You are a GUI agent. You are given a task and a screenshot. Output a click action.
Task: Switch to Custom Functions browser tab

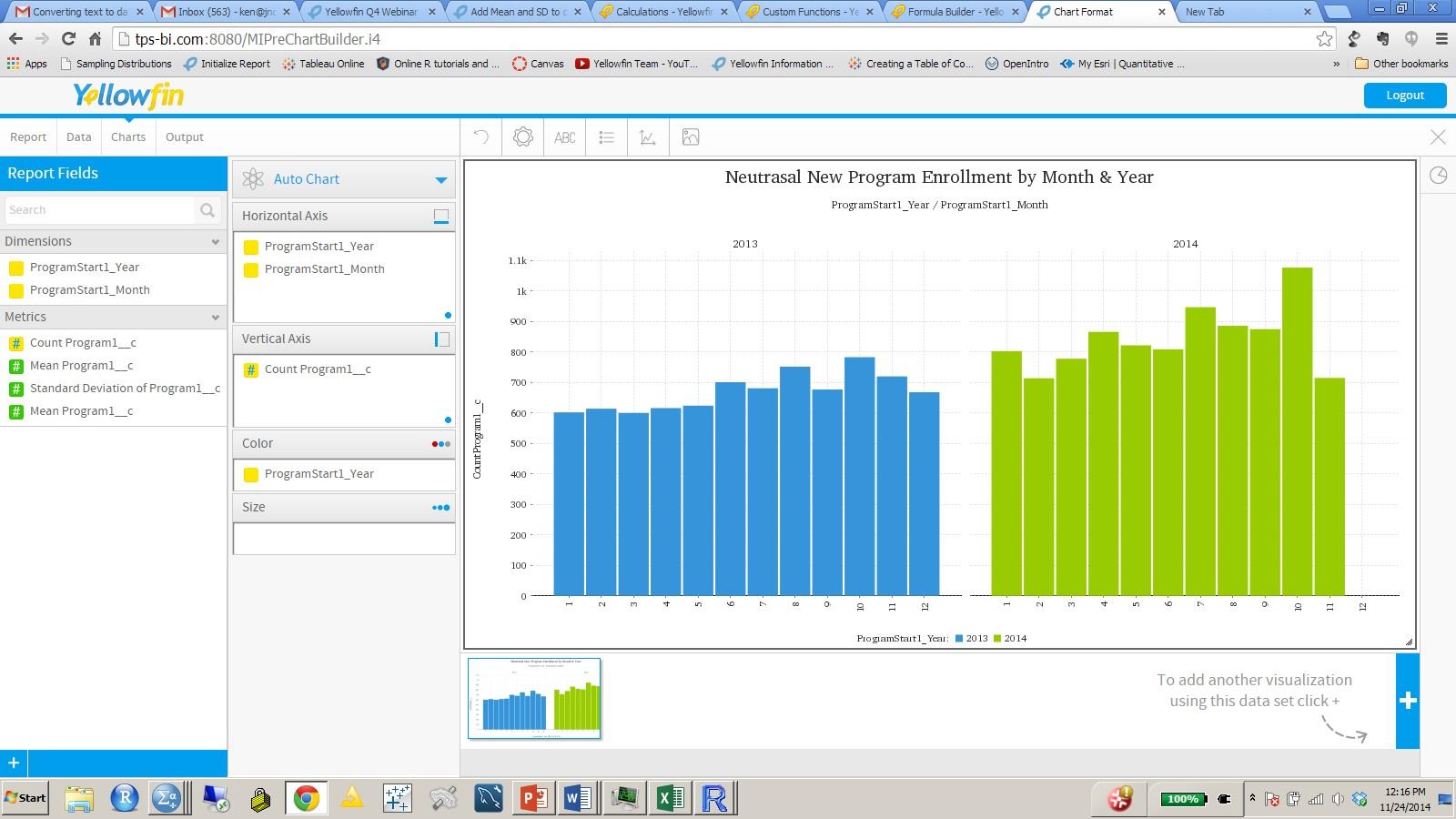coord(809,12)
